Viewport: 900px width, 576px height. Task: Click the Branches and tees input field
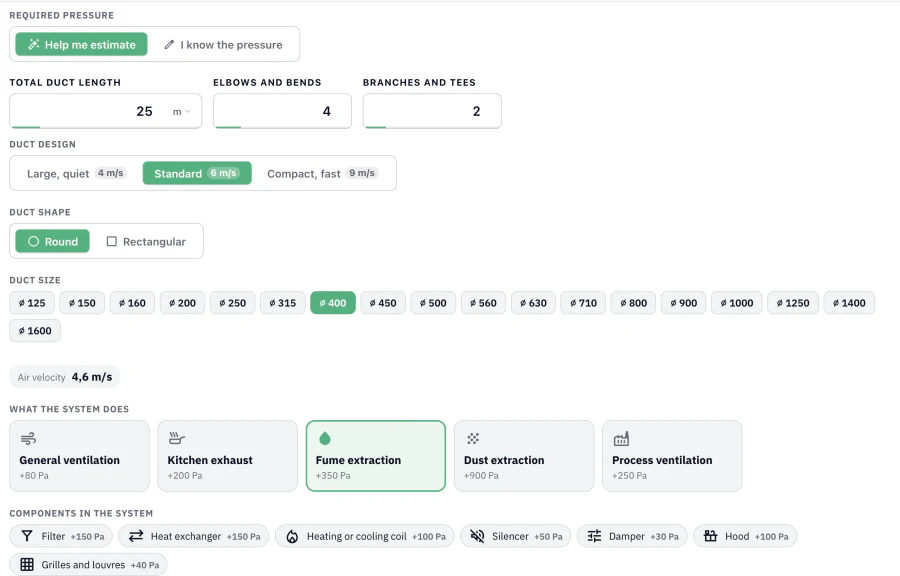[432, 111]
